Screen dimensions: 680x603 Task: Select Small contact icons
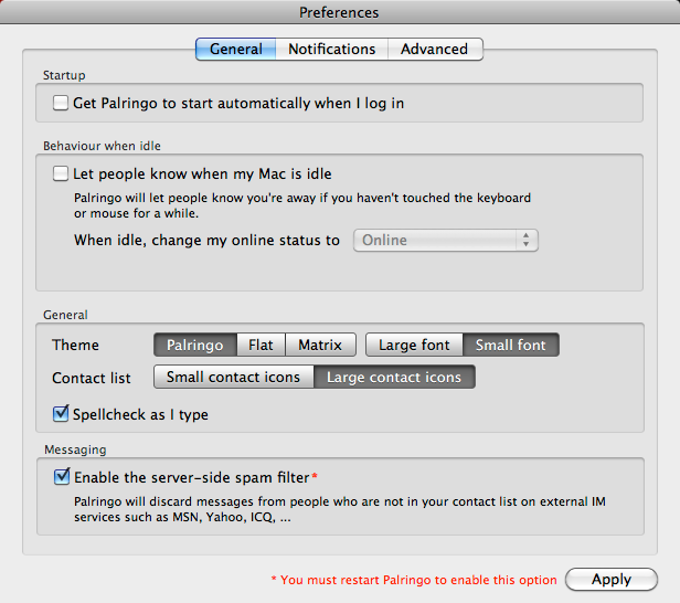coord(234,377)
